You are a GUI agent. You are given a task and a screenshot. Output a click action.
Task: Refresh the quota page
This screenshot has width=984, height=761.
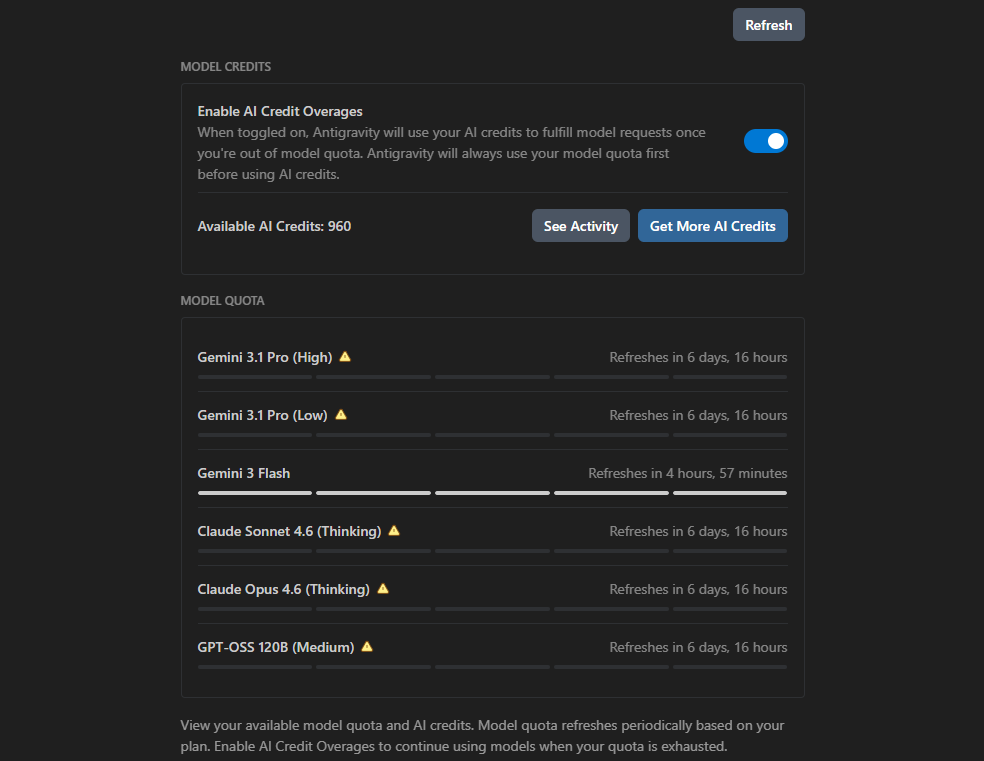click(x=768, y=25)
